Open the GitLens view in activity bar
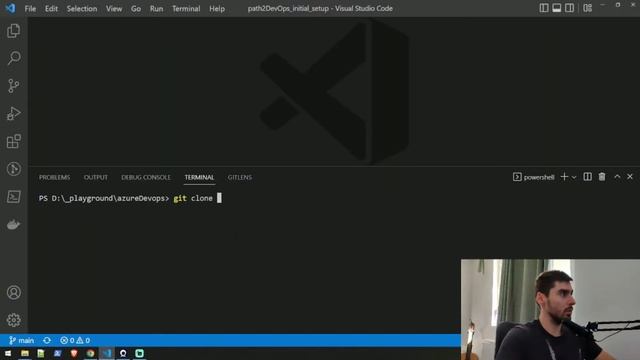640x360 pixels. pyautogui.click(x=13, y=169)
